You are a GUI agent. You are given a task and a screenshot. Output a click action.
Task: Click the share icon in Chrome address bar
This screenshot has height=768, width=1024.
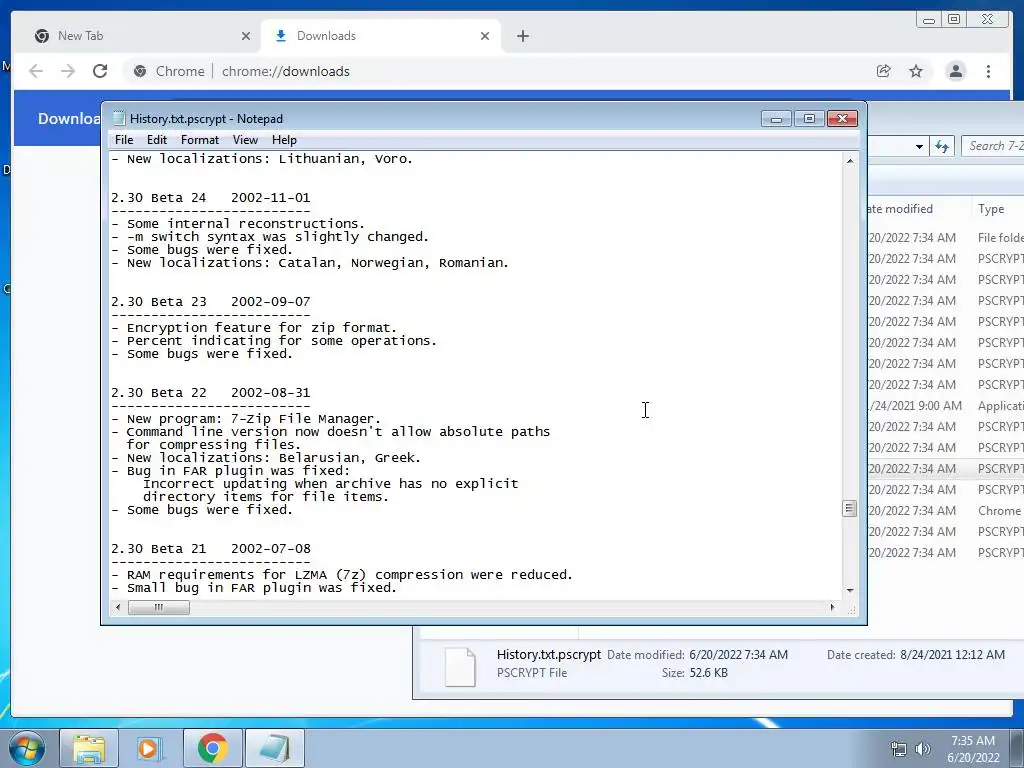884,71
